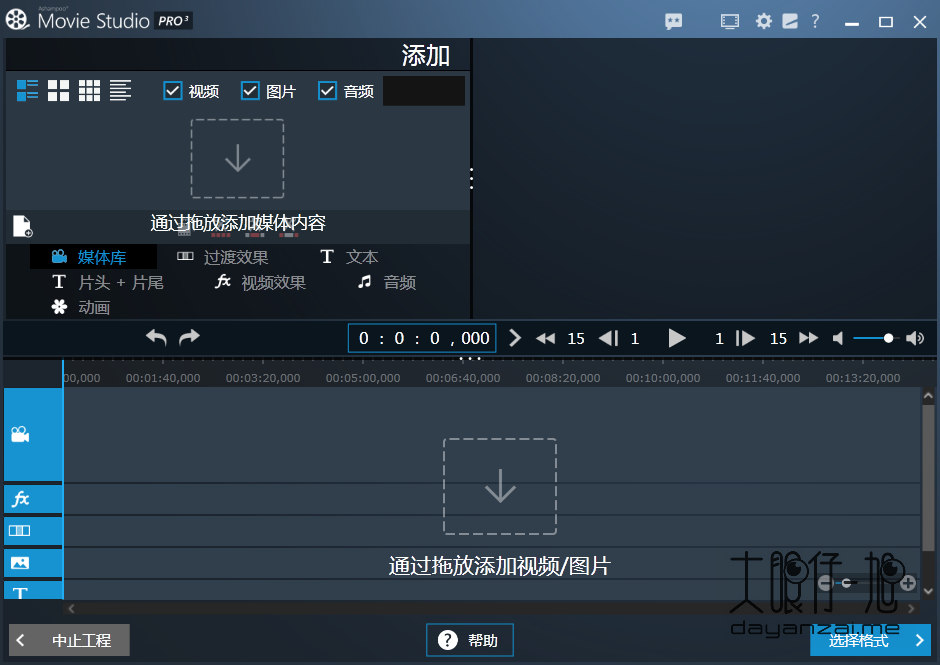Open the 媒体库 media library tab
Viewport: 940px width, 665px height.
(94, 257)
